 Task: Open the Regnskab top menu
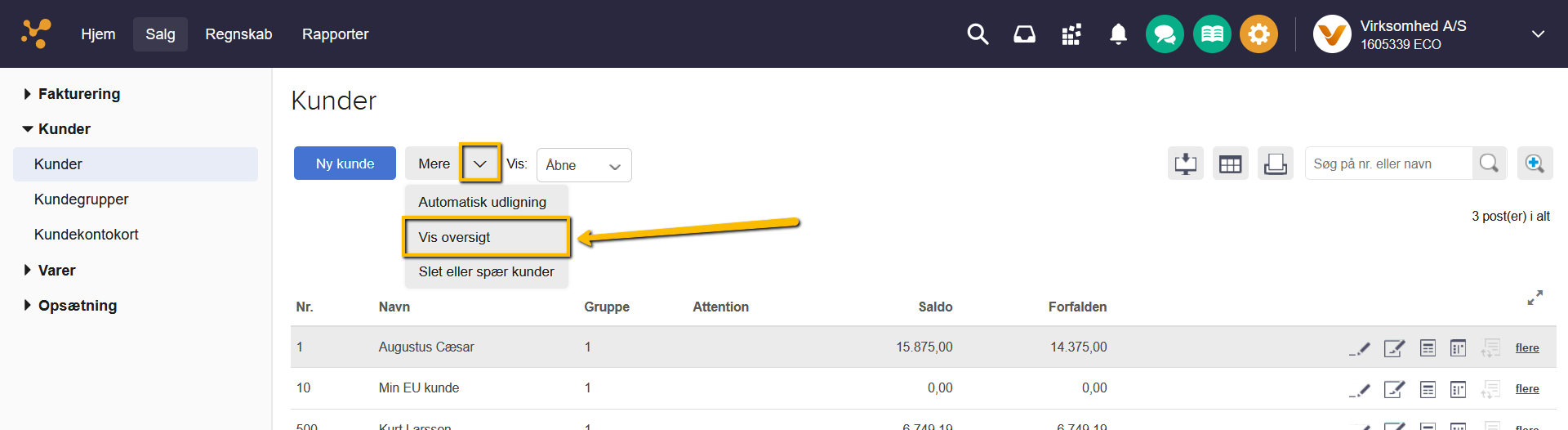(x=238, y=34)
